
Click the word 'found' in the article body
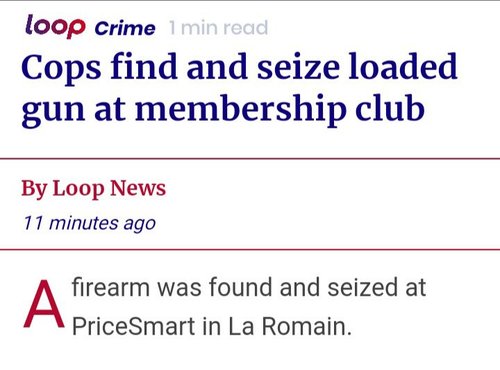[240, 287]
